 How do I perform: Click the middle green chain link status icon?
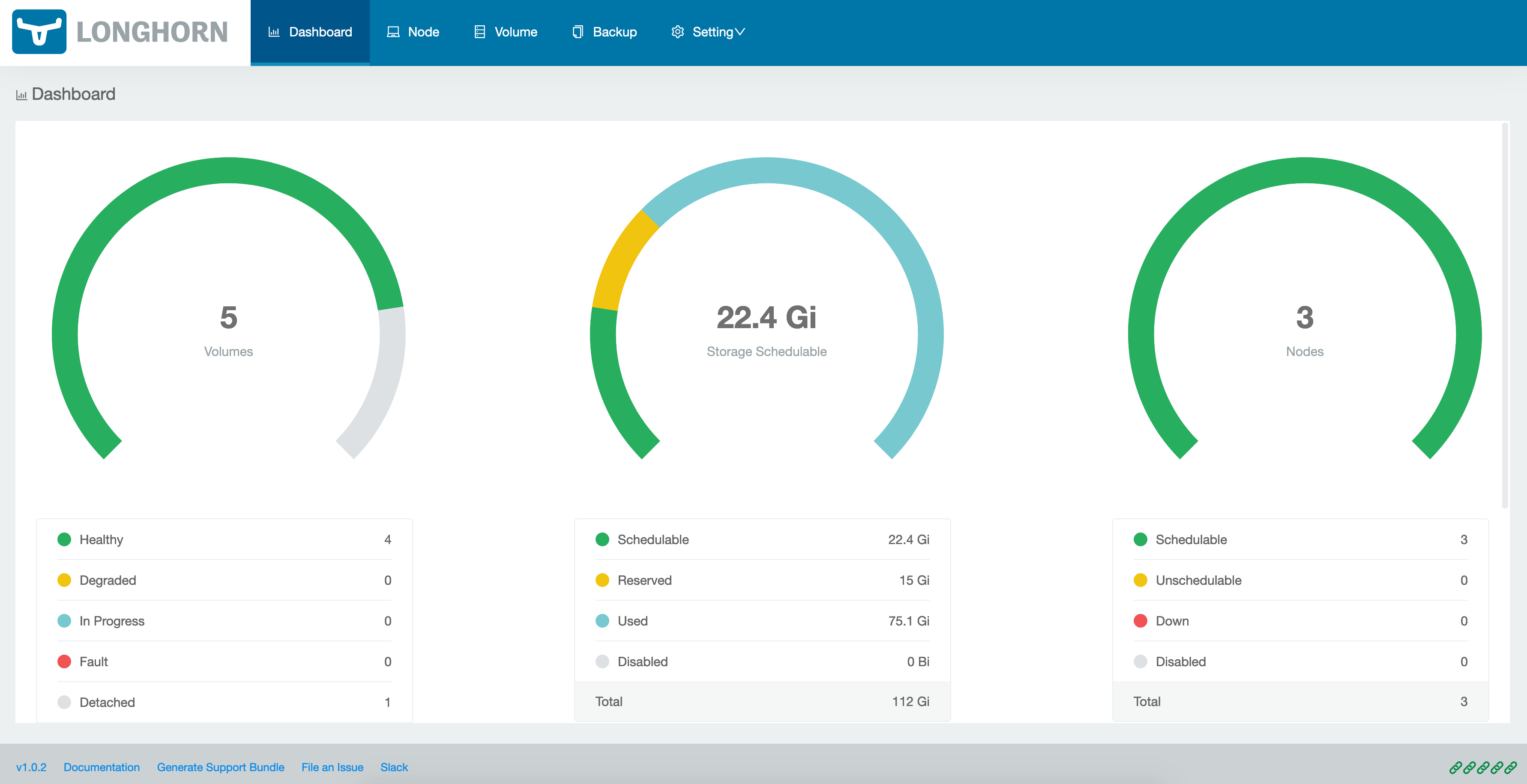(1483, 768)
